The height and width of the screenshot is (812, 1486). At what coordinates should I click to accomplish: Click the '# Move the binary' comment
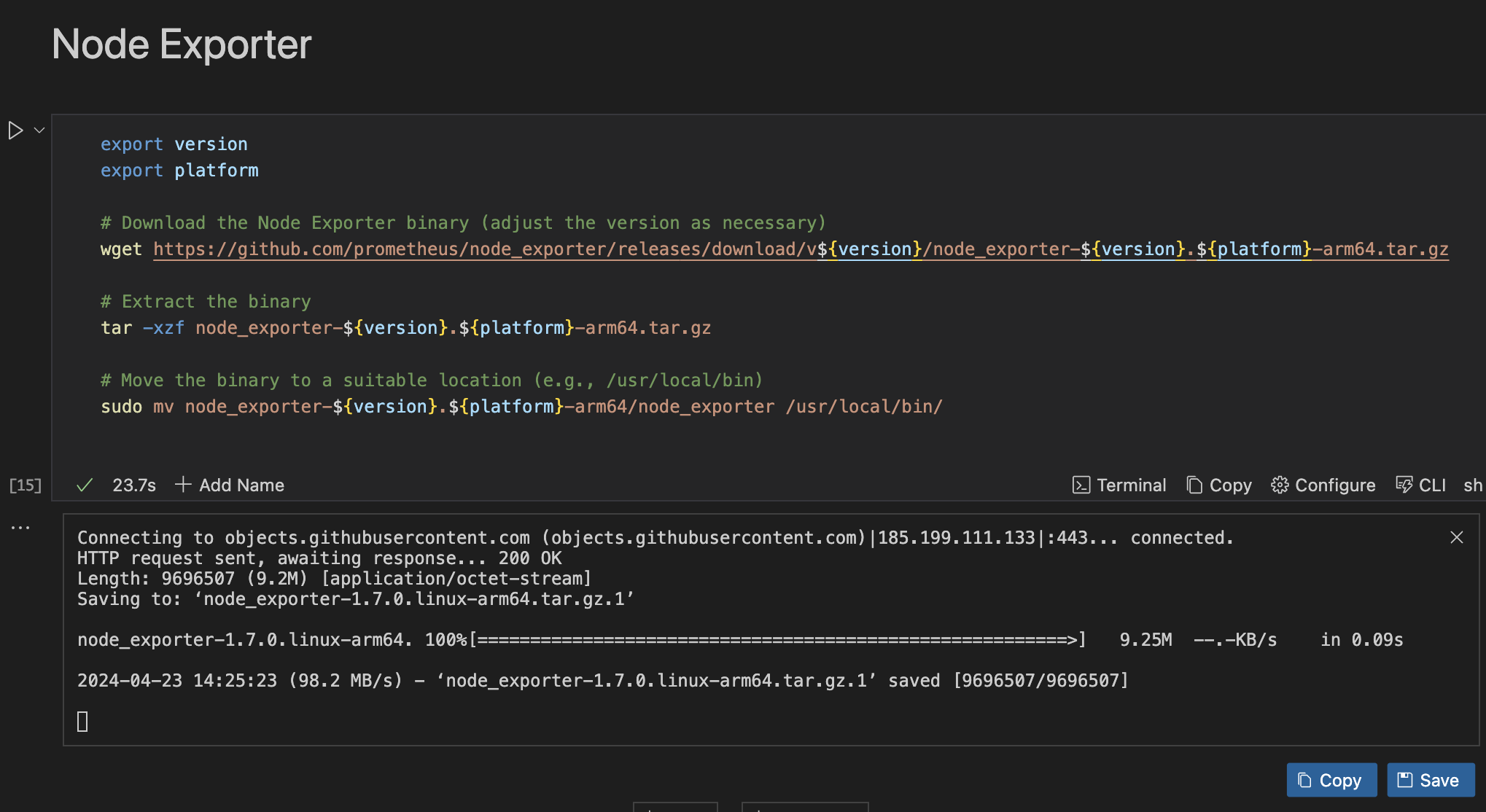tap(432, 380)
